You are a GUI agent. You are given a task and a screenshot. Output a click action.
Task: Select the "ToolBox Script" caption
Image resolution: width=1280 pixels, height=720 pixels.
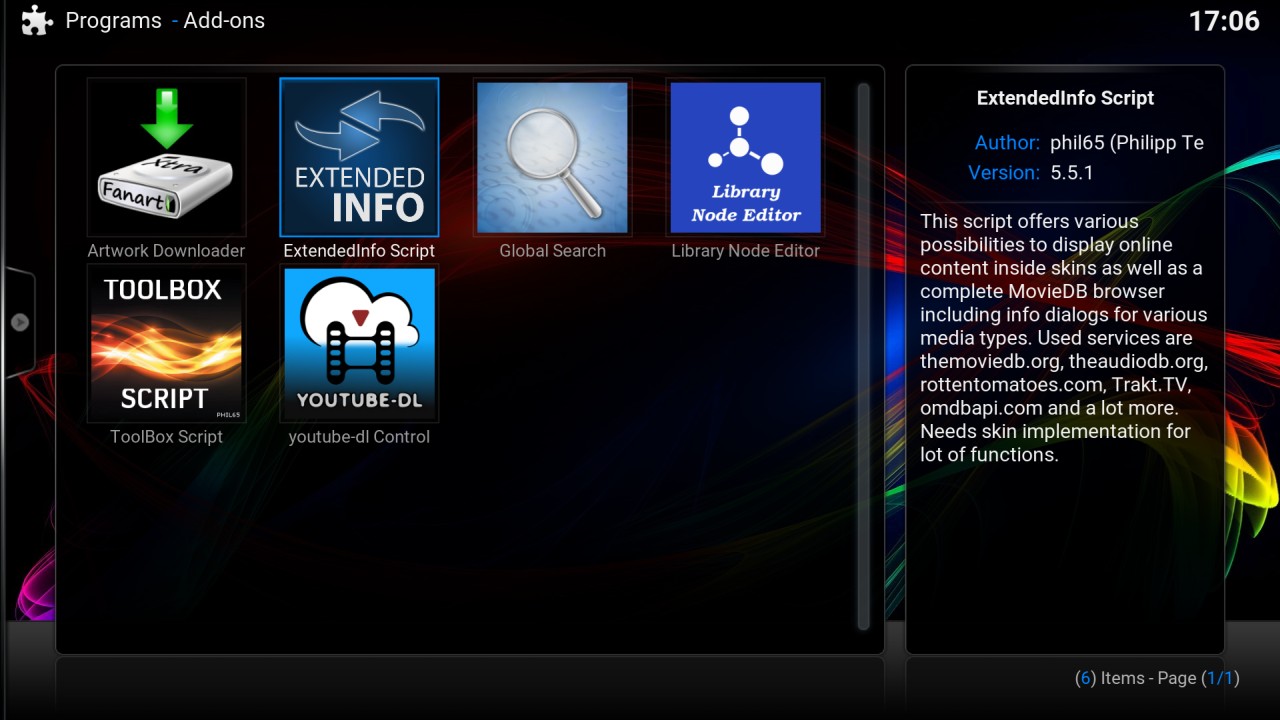(x=166, y=437)
